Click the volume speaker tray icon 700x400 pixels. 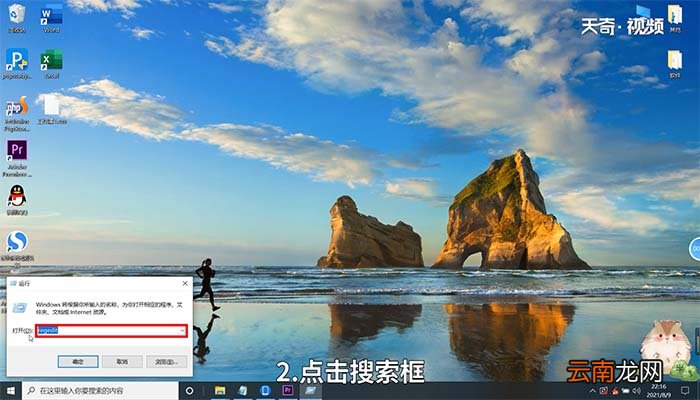pyautogui.click(x=637, y=391)
